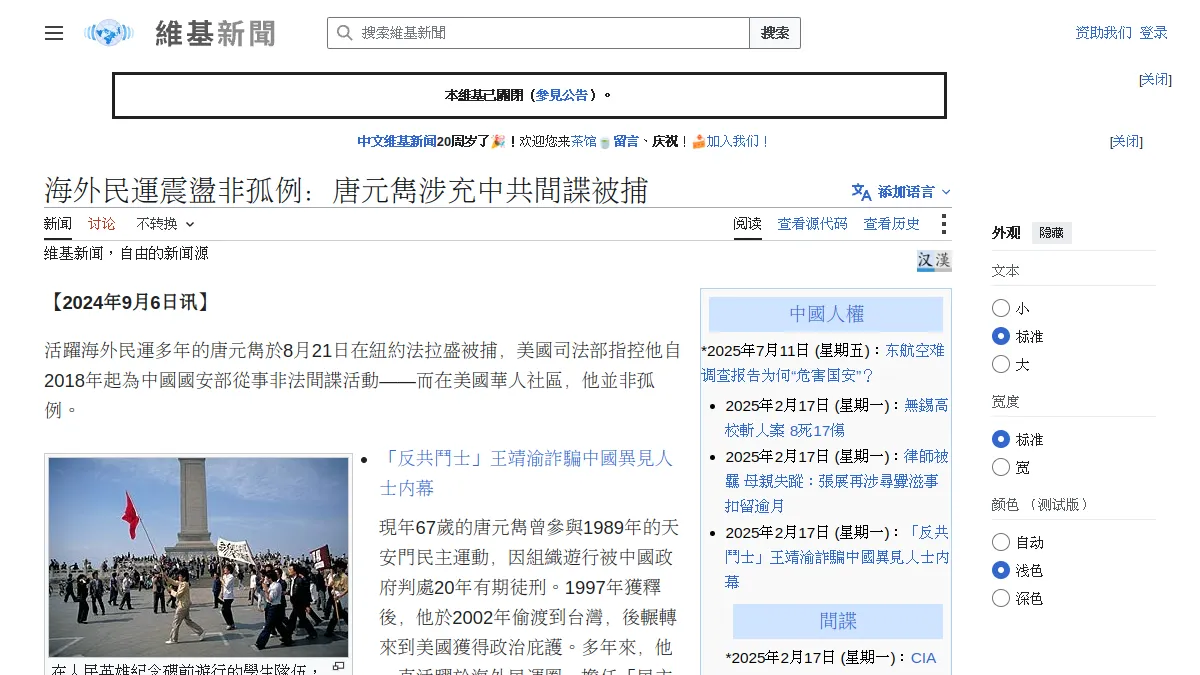The image size is (1200, 675).
Task: Open the 资助我们 donate link
Action: (x=1104, y=33)
